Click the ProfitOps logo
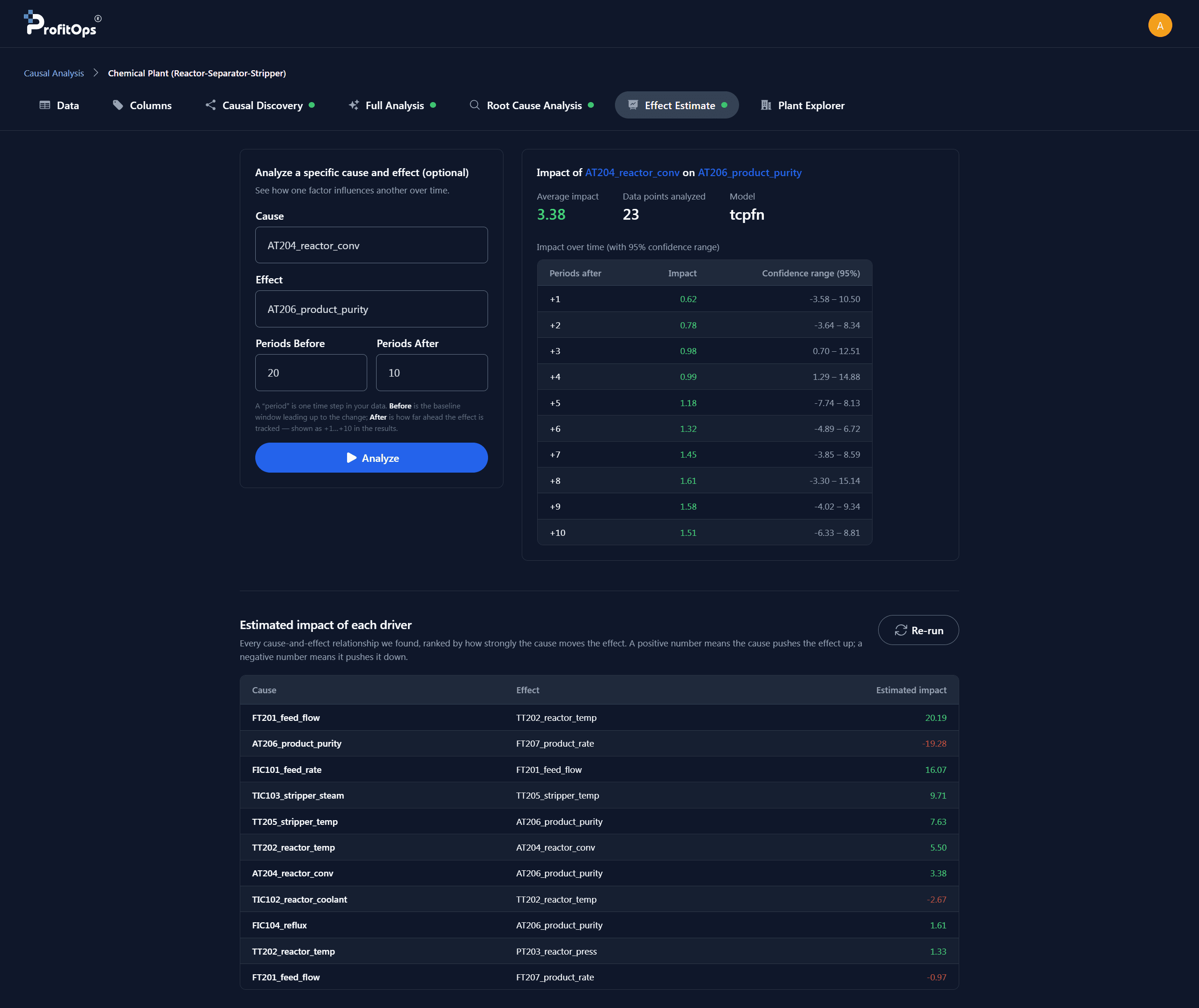Viewport: 1199px width, 1008px height. (x=62, y=24)
